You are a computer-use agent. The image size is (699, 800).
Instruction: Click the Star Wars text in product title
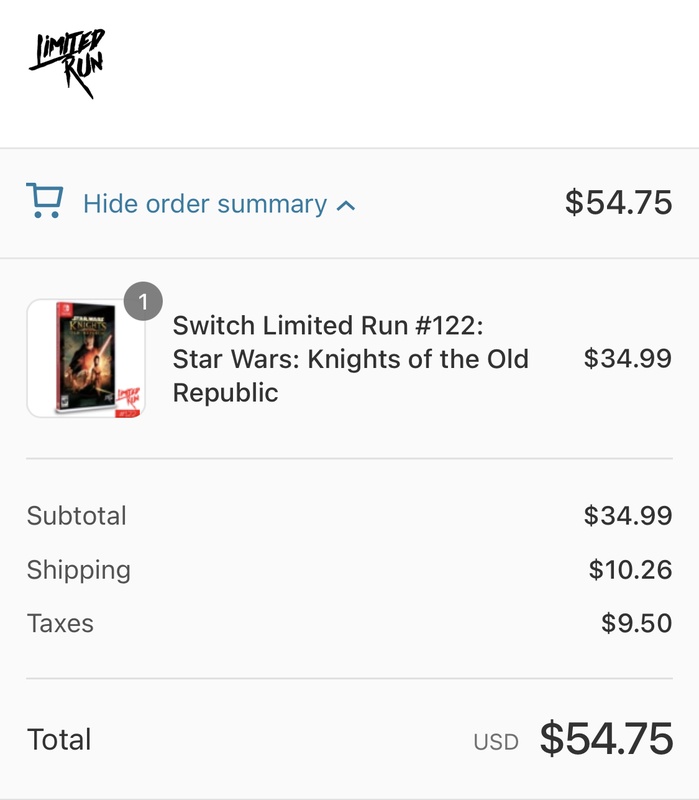point(235,359)
